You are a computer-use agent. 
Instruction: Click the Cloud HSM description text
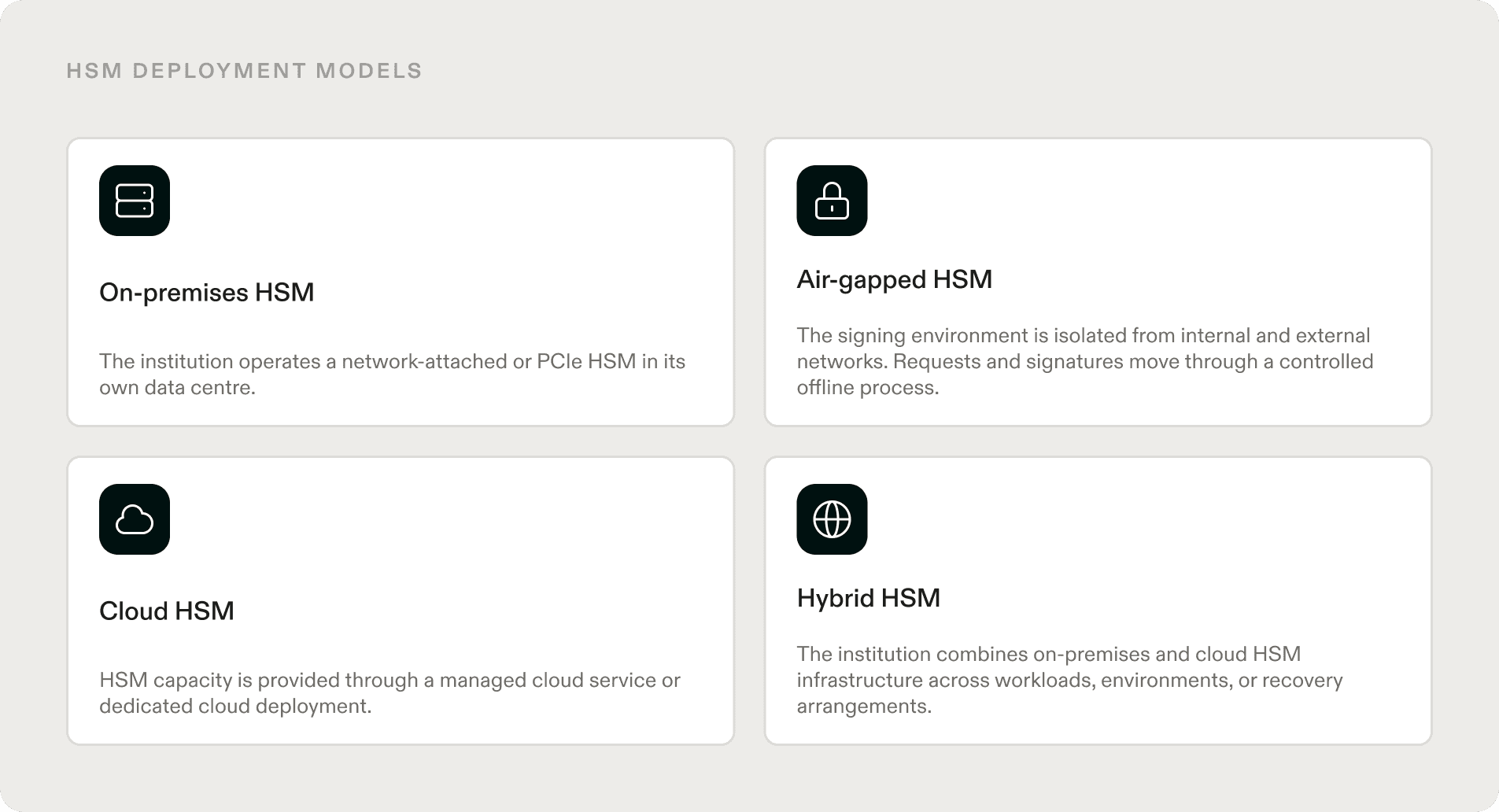click(390, 693)
